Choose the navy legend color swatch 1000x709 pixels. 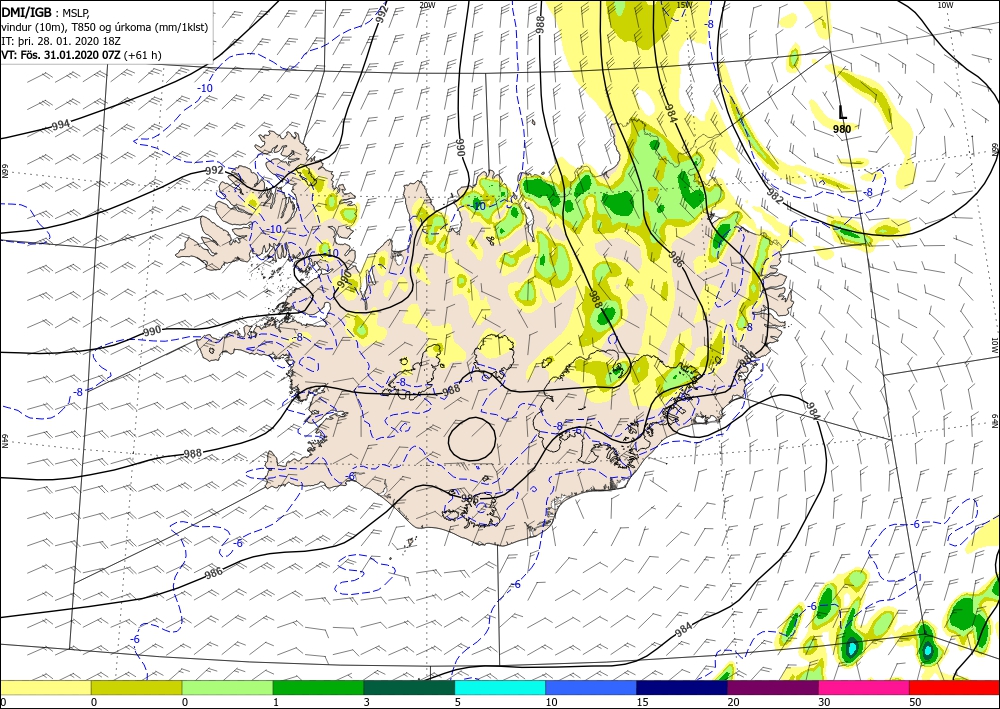coord(682,688)
